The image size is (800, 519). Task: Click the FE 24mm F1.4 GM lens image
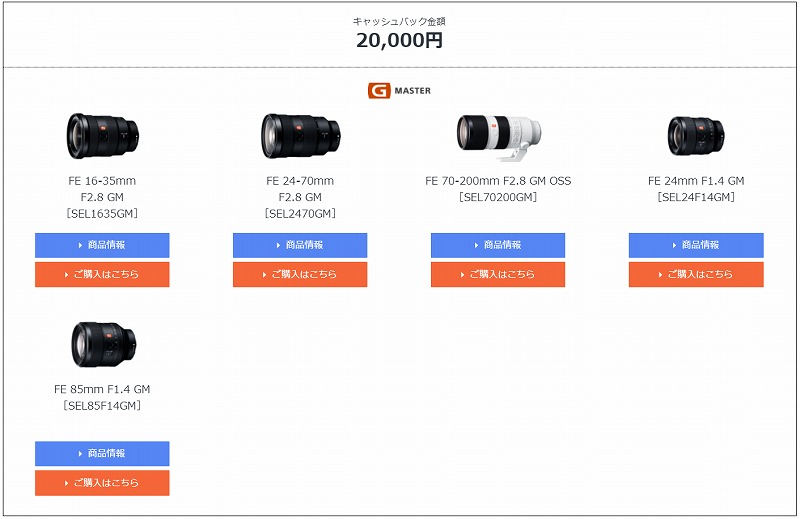(696, 135)
